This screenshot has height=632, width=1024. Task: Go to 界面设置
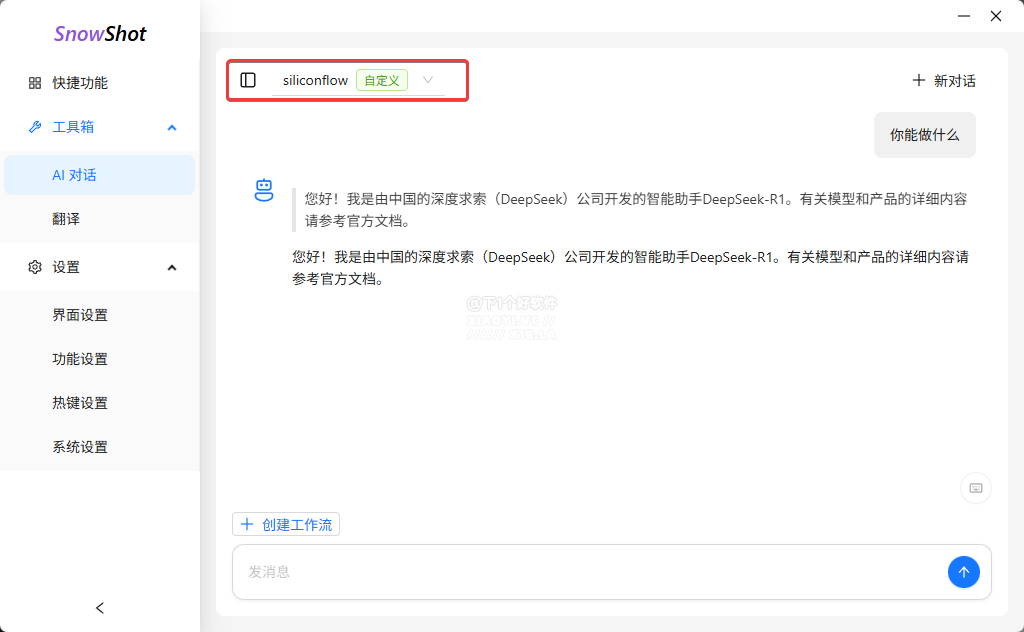point(100,315)
